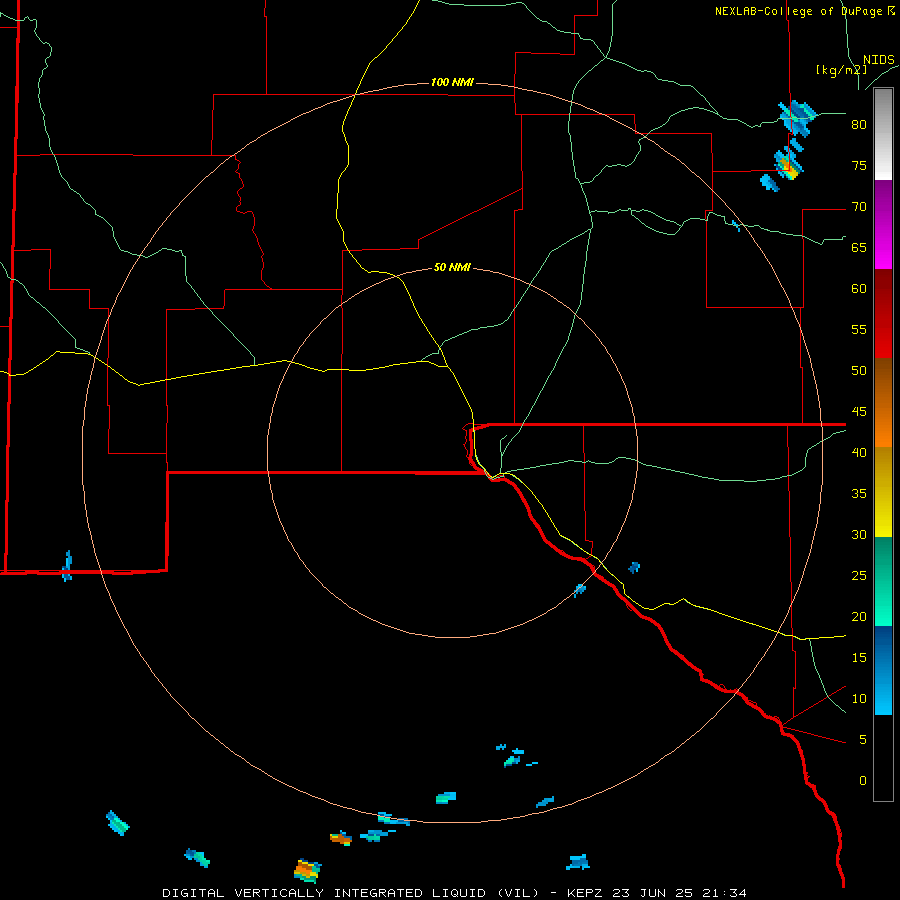Select the blue segment of the color scale
900x900 pixels.
(x=883, y=670)
